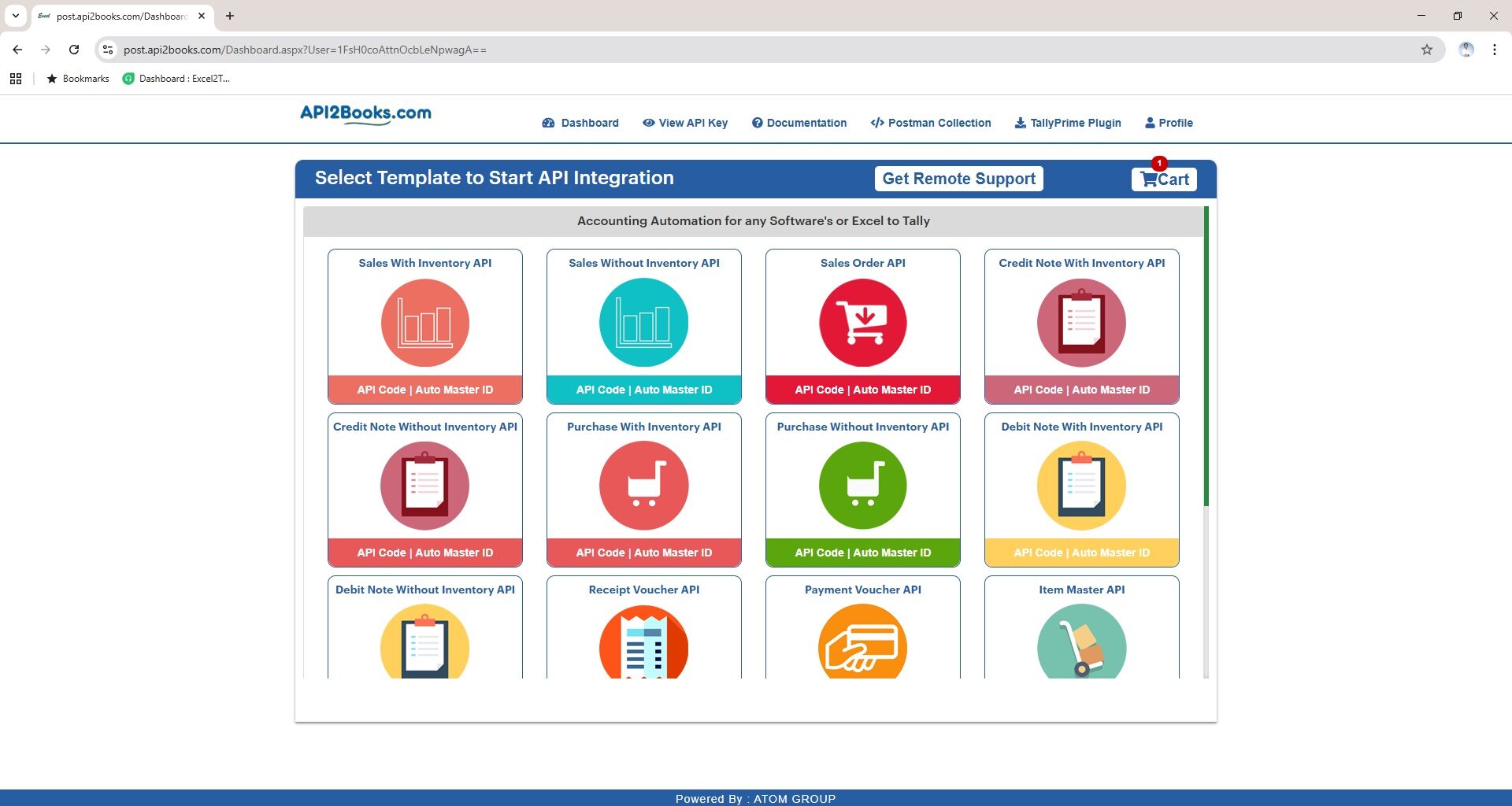
Task: Open the Sales With Inventory API chart icon
Action: point(425,323)
